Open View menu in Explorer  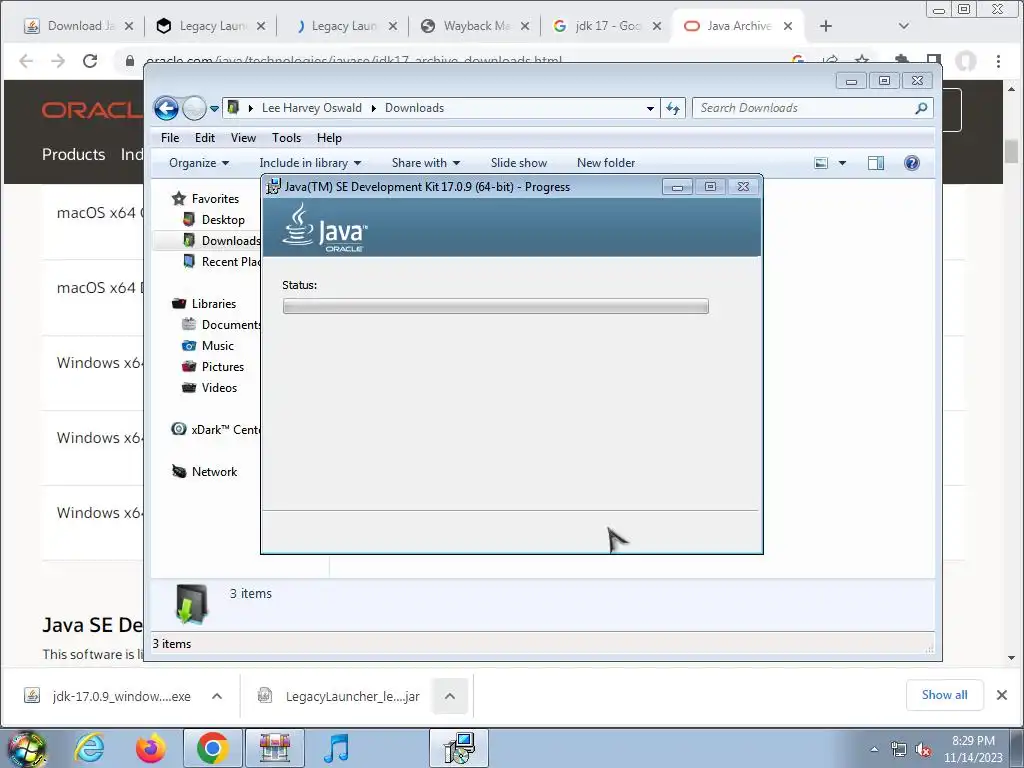click(243, 138)
